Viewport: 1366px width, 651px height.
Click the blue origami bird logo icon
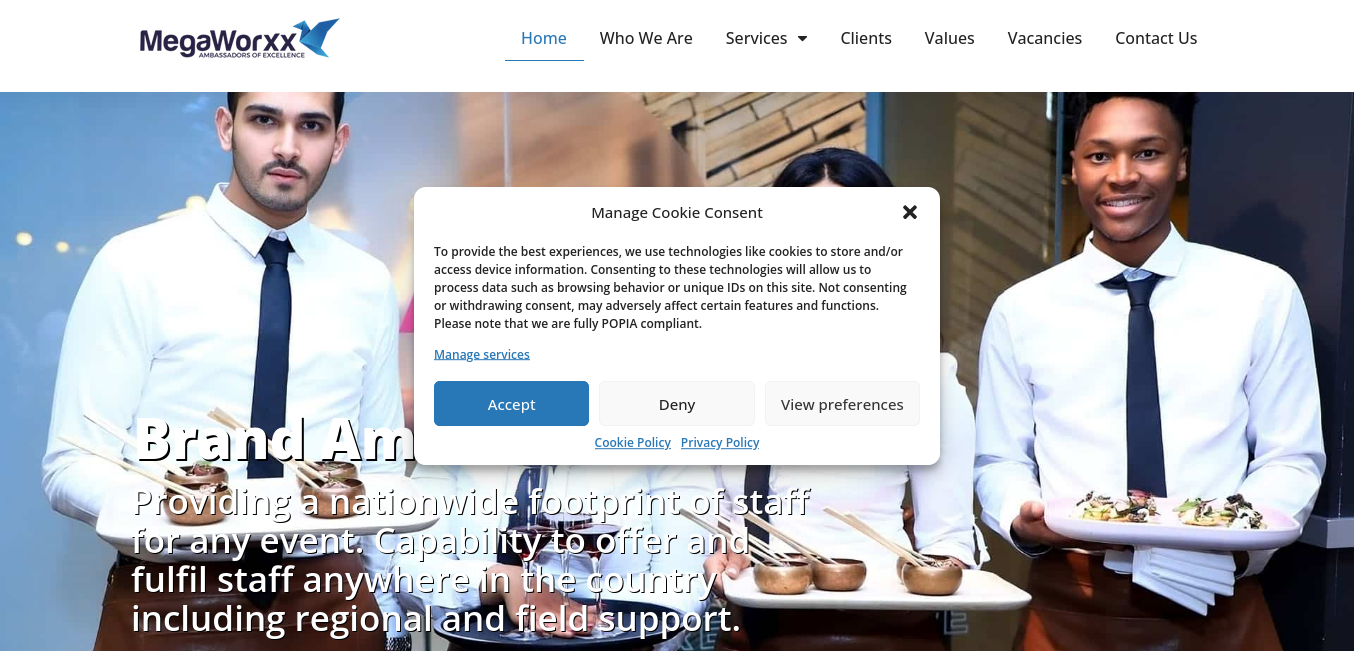[318, 36]
